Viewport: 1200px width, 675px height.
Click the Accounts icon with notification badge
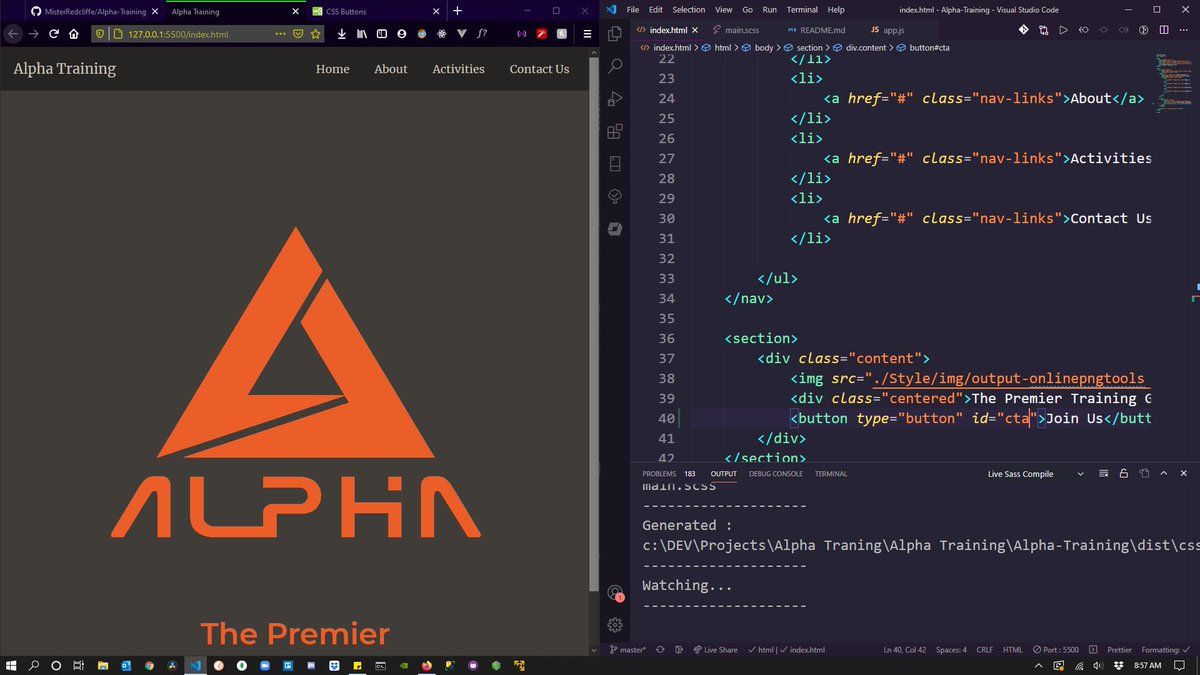[615, 591]
